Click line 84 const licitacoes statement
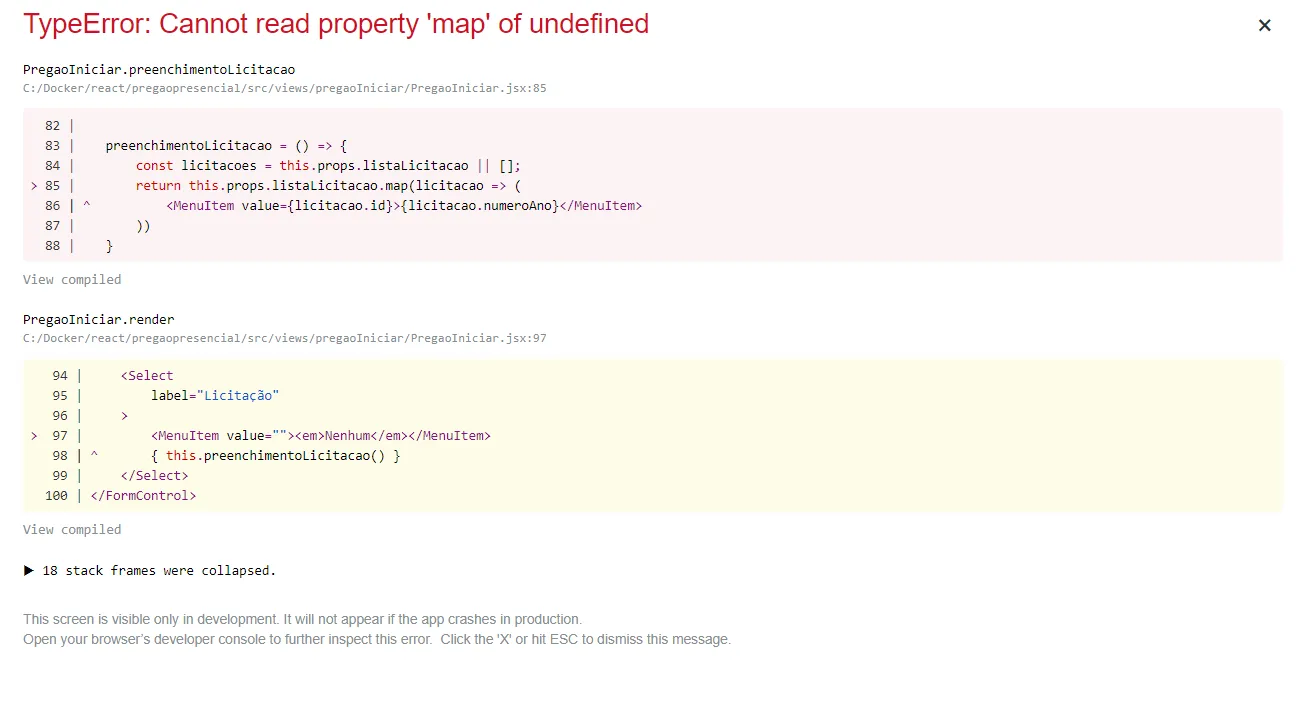1315x722 pixels. pos(328,166)
